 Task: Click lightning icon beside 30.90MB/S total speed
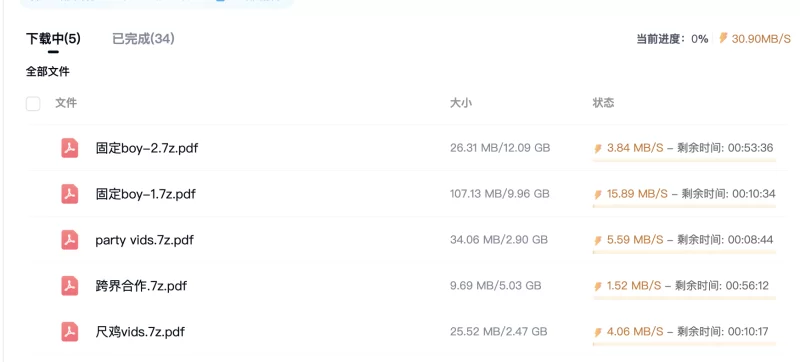(723, 38)
